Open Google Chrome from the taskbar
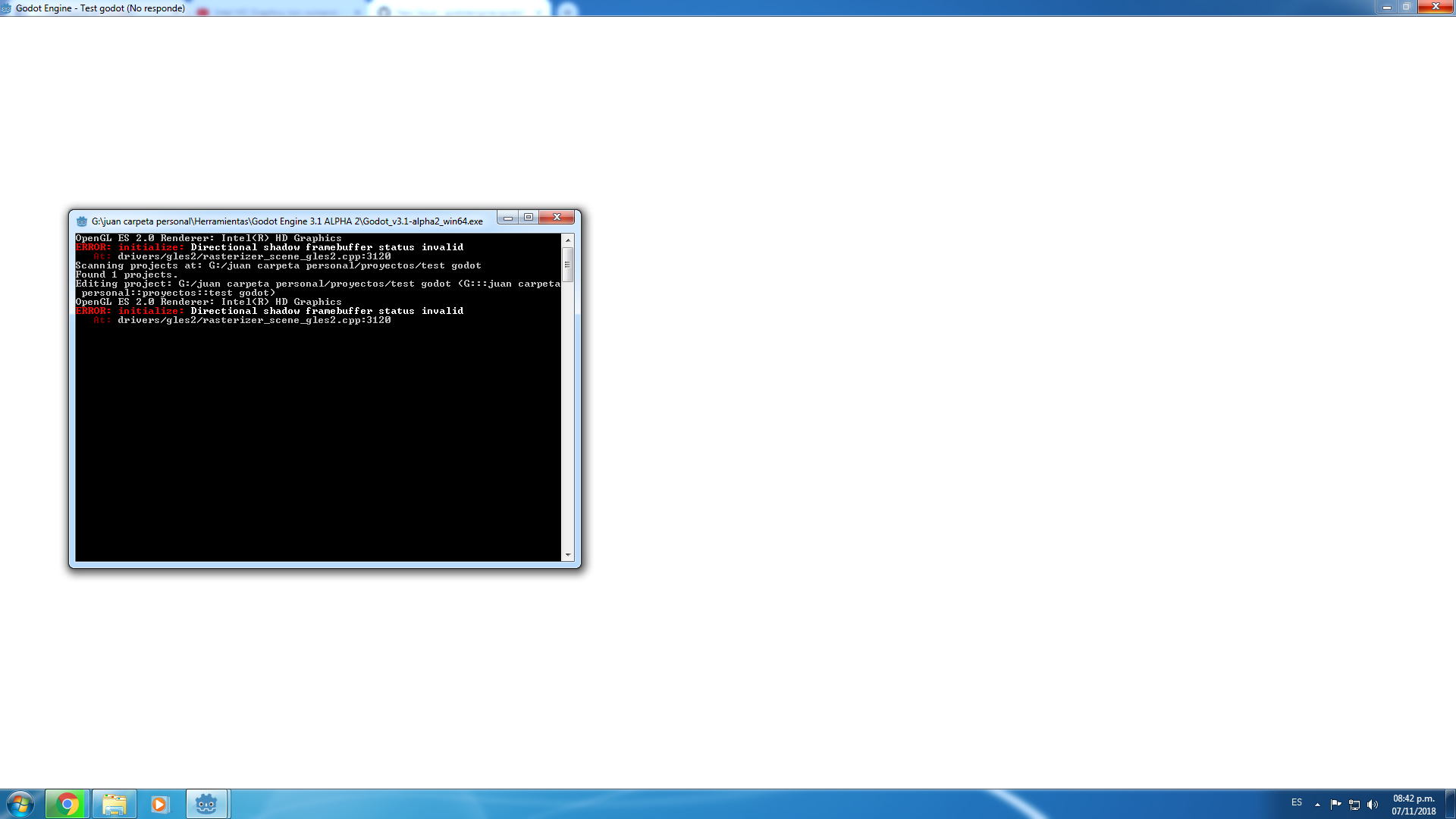The image size is (1456, 819). [67, 804]
